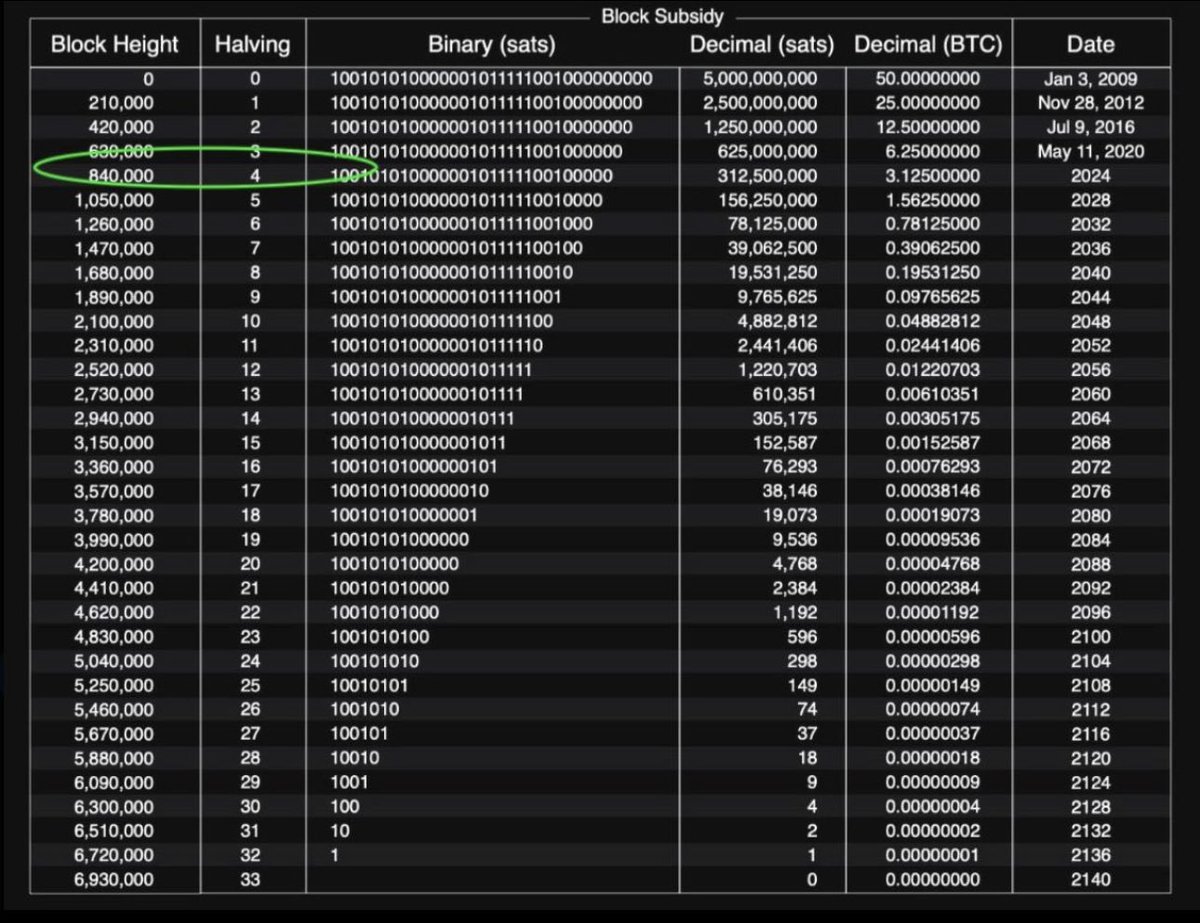Select block height 3,360,000 cell

(x=114, y=467)
